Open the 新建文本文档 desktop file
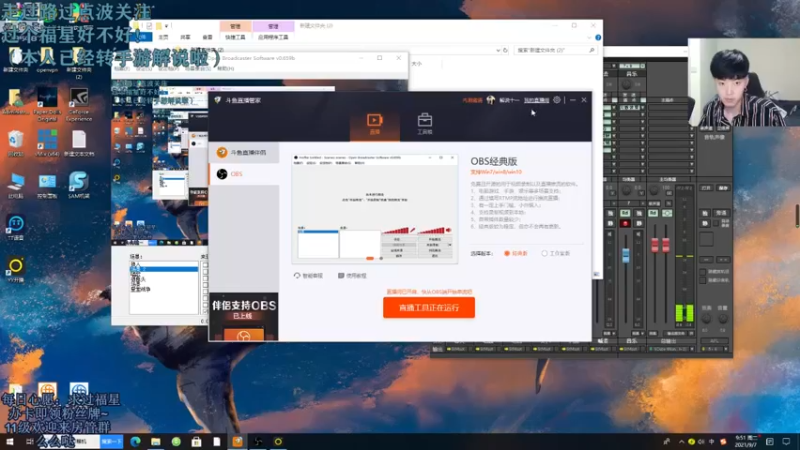The image size is (800, 450). pyautogui.click(x=79, y=143)
